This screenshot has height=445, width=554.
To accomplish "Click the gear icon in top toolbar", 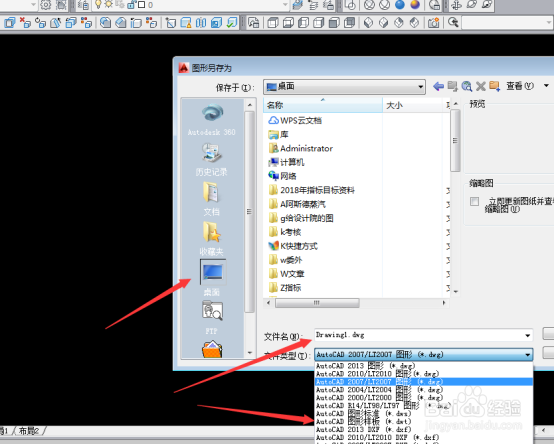I will click(x=46, y=5).
